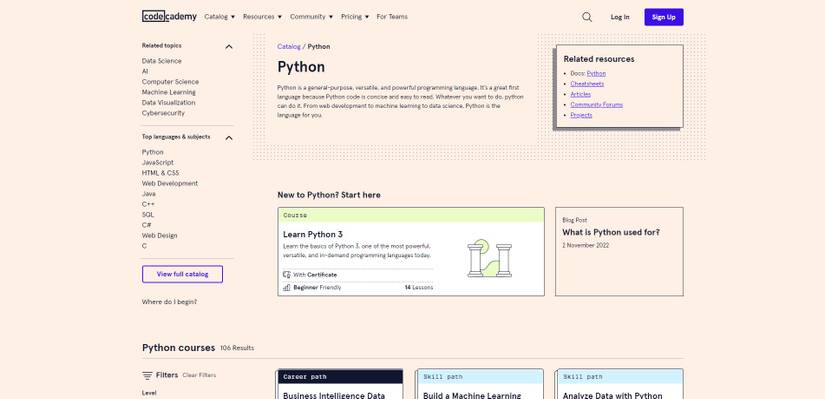Click the '14 Lessons' text
The image size is (825, 399).
point(419,288)
